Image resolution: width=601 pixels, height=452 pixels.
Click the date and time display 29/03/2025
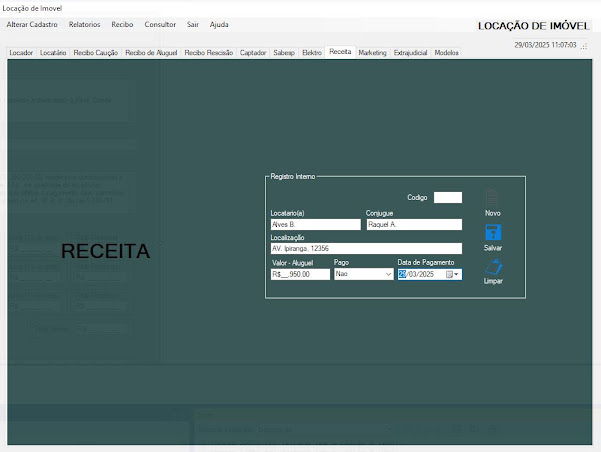pos(545,45)
